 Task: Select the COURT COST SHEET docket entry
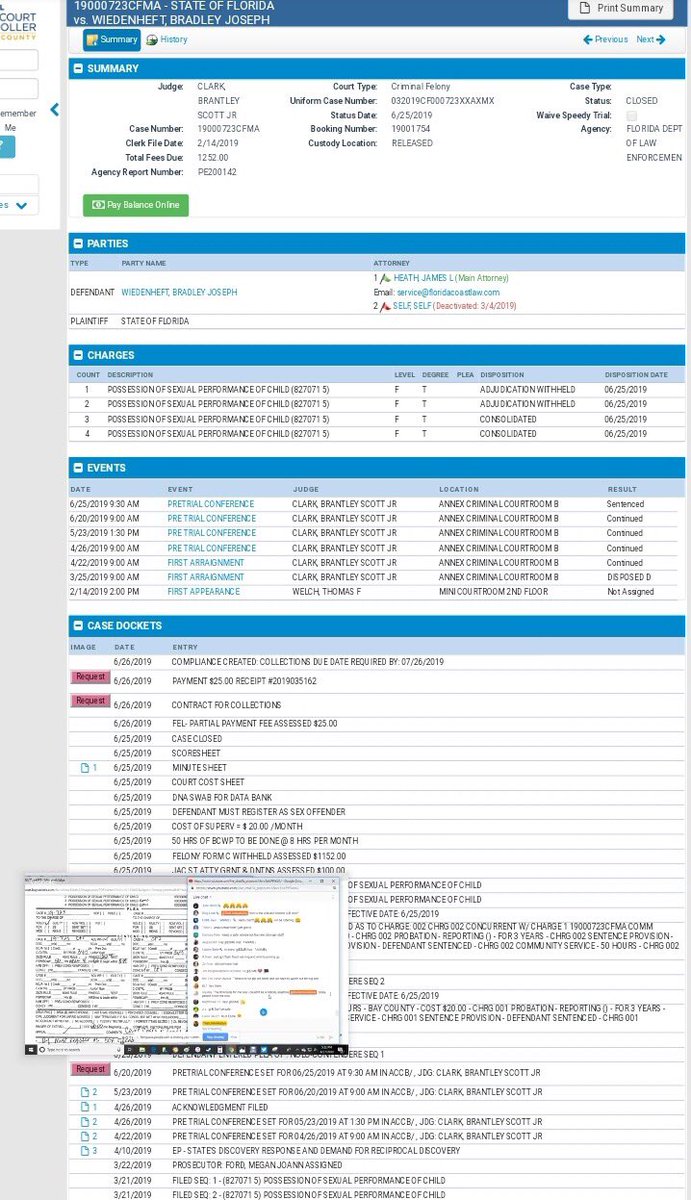click(208, 782)
